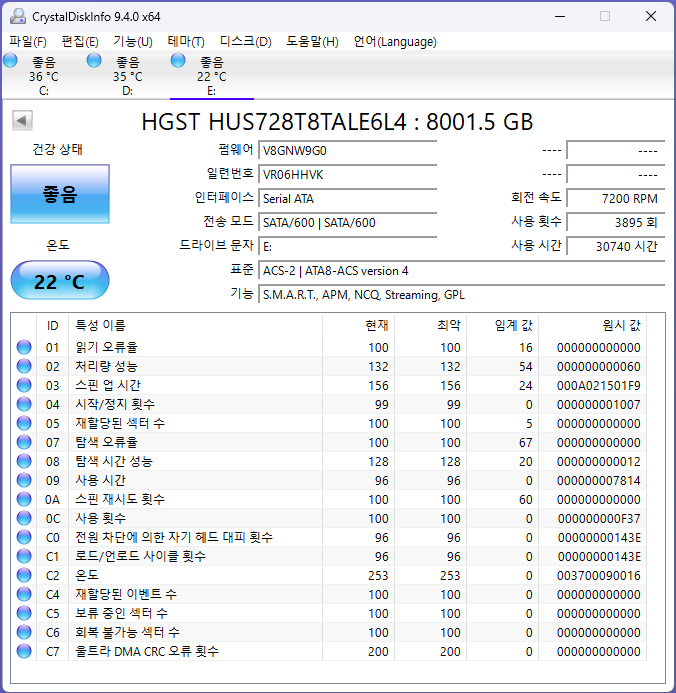Open the 언어(Language) menu
The image size is (676, 693).
[x=395, y=42]
